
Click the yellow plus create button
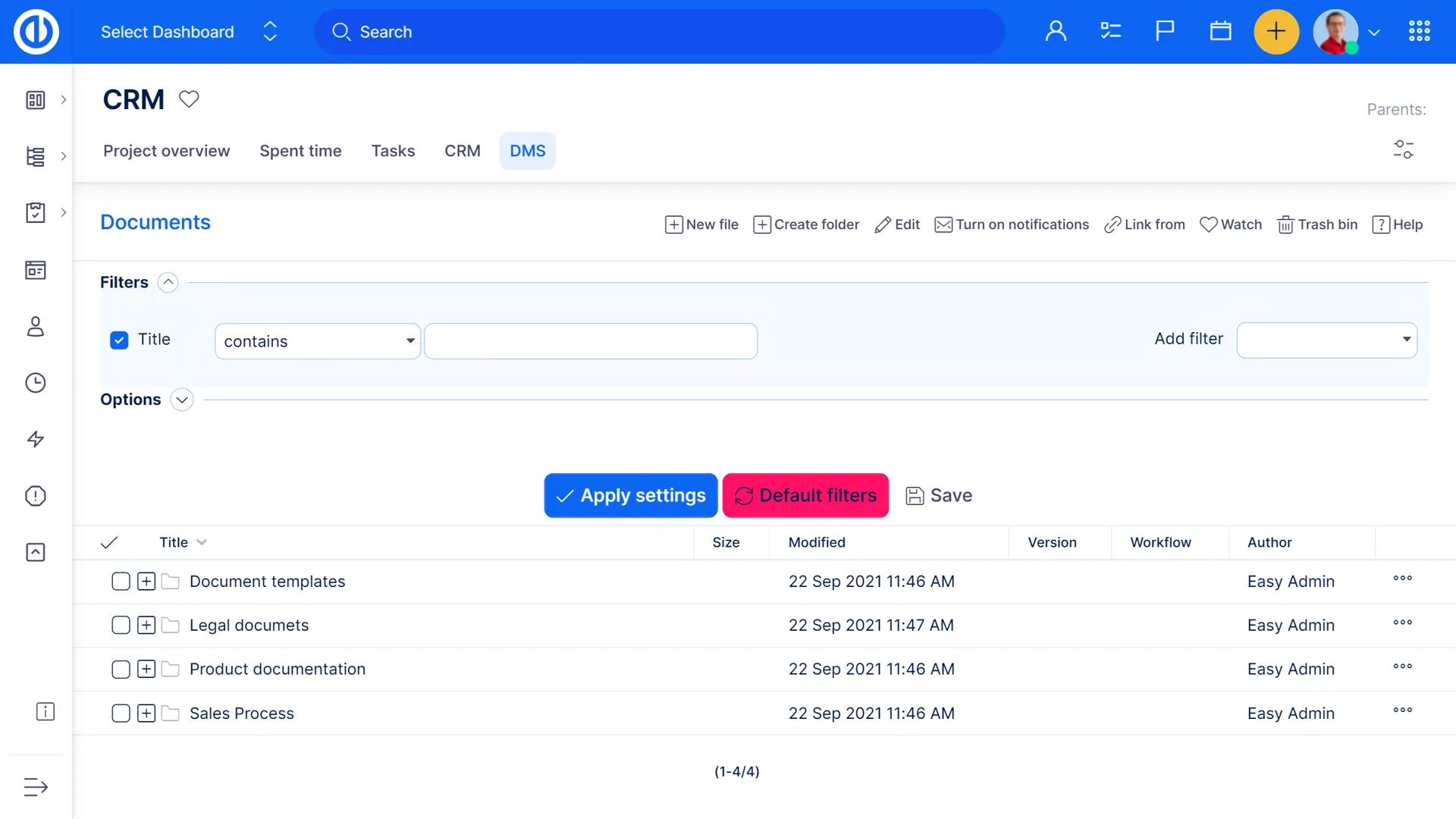(1276, 32)
